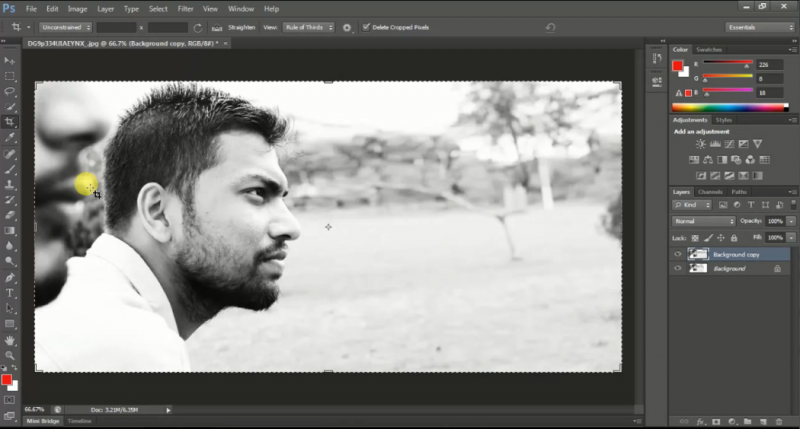Select the History Brush tool
Viewport: 800px width, 429px height.
(x=10, y=199)
